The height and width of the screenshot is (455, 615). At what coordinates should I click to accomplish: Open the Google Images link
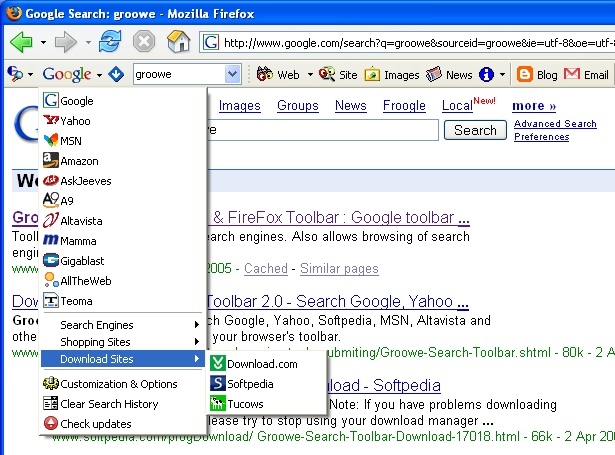[239, 106]
